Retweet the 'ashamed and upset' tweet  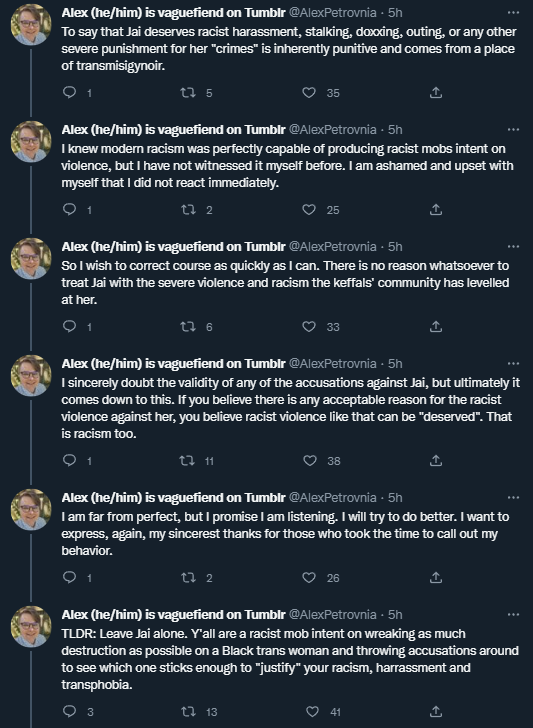[x=188, y=210]
